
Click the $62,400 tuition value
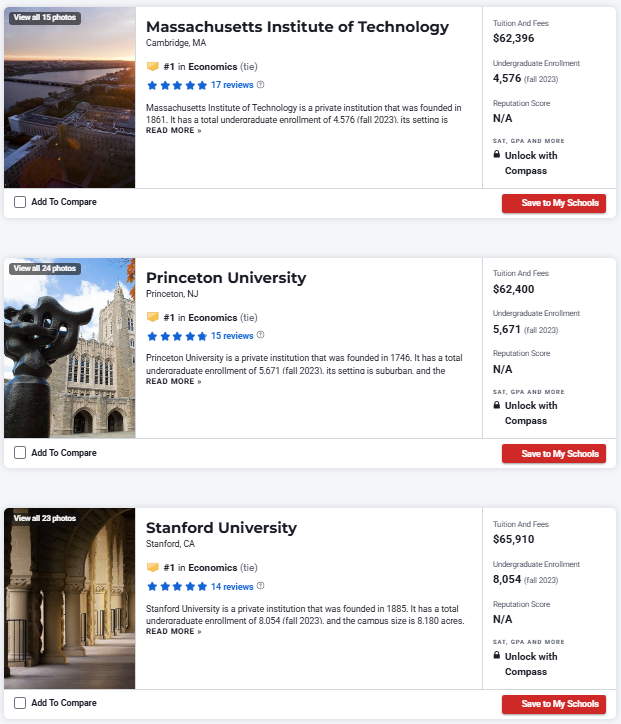513,290
